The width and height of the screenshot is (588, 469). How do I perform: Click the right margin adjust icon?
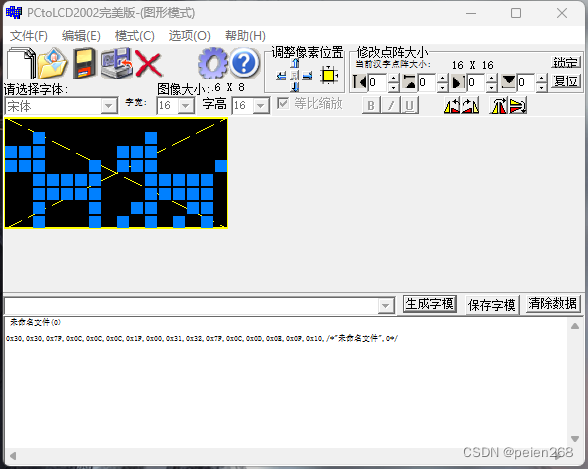pos(458,82)
